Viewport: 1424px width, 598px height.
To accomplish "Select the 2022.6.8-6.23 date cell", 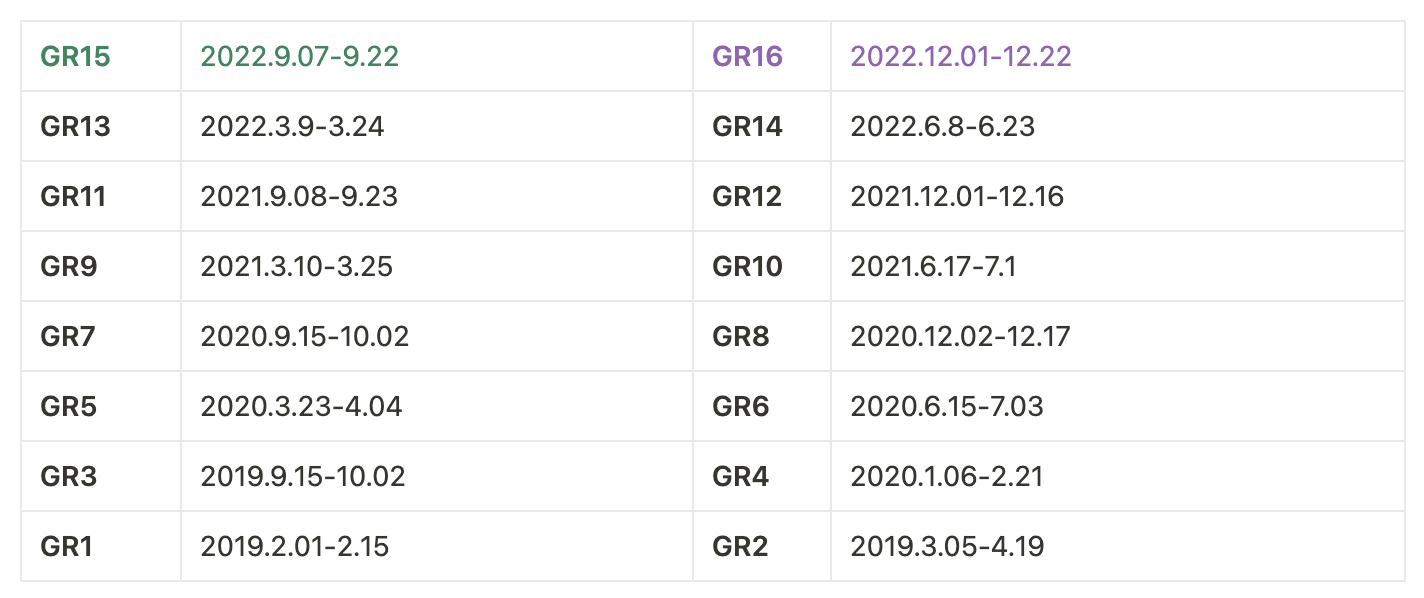I will tap(1118, 126).
